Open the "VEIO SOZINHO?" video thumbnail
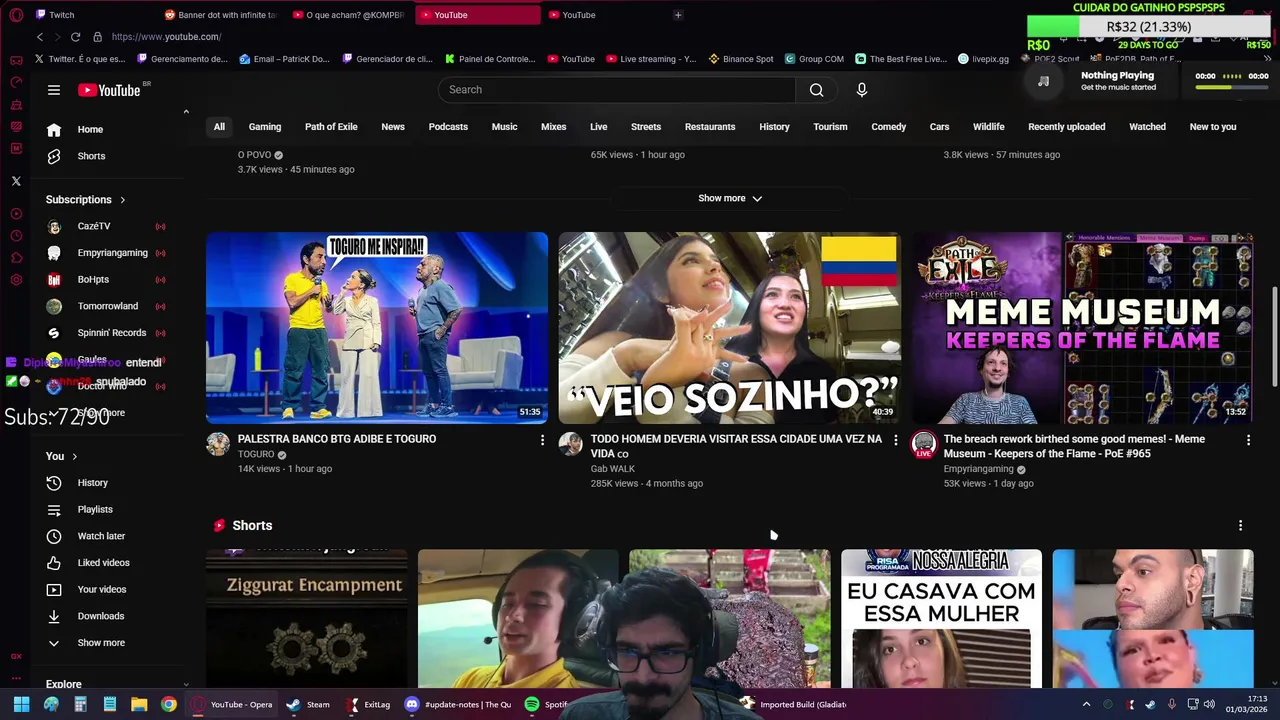The image size is (1280, 720). (729, 328)
